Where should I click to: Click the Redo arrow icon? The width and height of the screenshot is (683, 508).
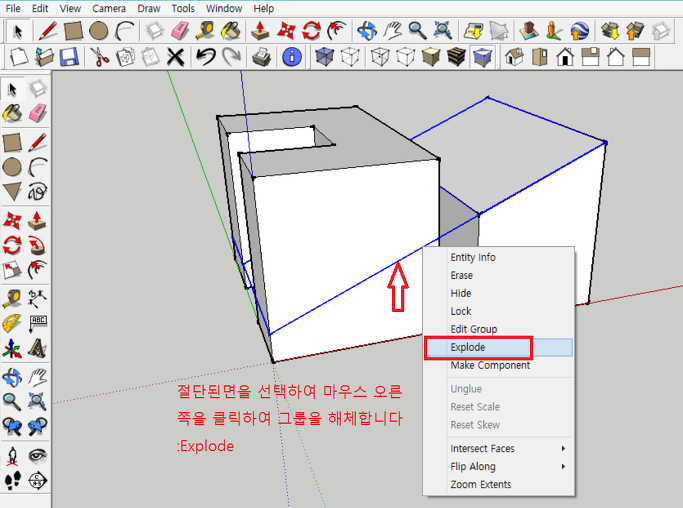click(231, 57)
